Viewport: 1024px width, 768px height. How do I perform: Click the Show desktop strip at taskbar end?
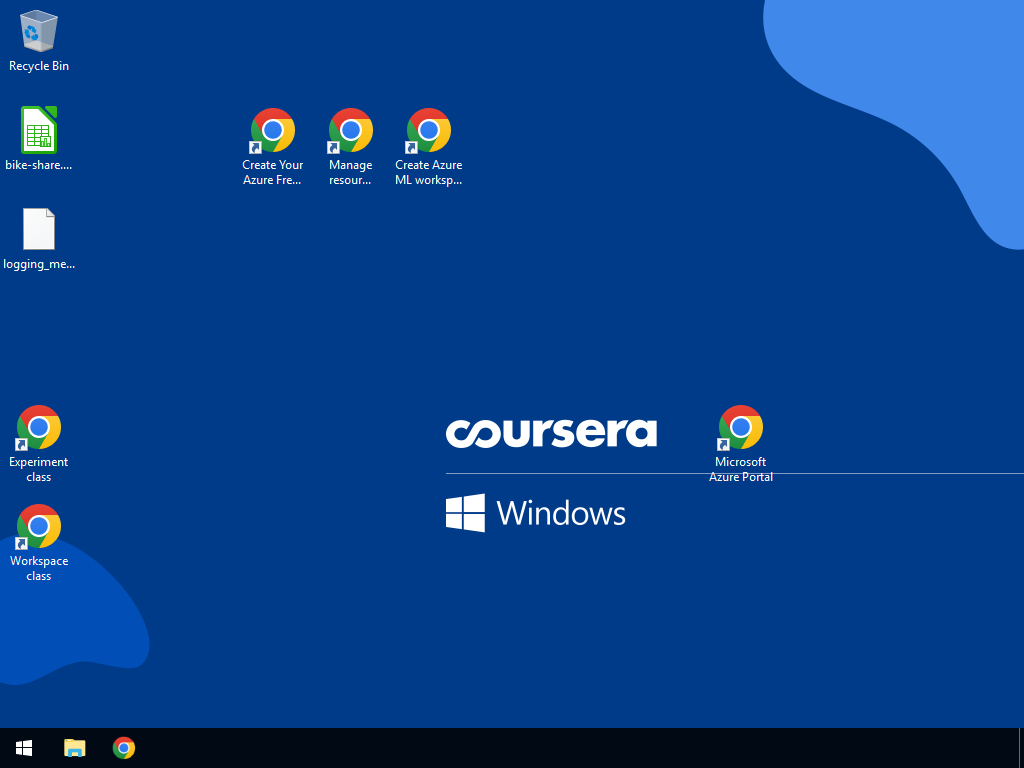(x=1021, y=748)
